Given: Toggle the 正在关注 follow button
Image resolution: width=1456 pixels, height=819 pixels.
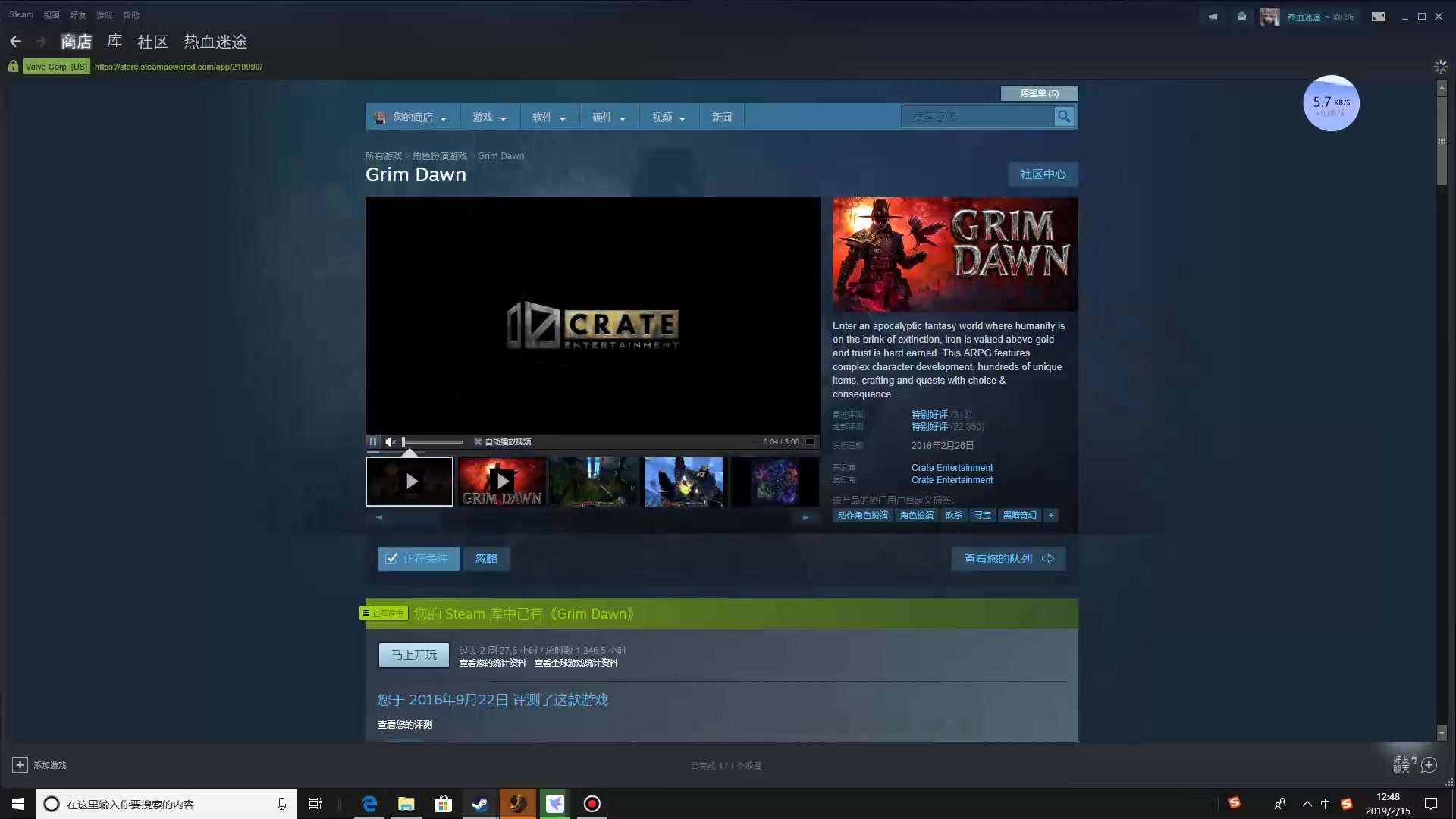Looking at the screenshot, I should tap(418, 558).
